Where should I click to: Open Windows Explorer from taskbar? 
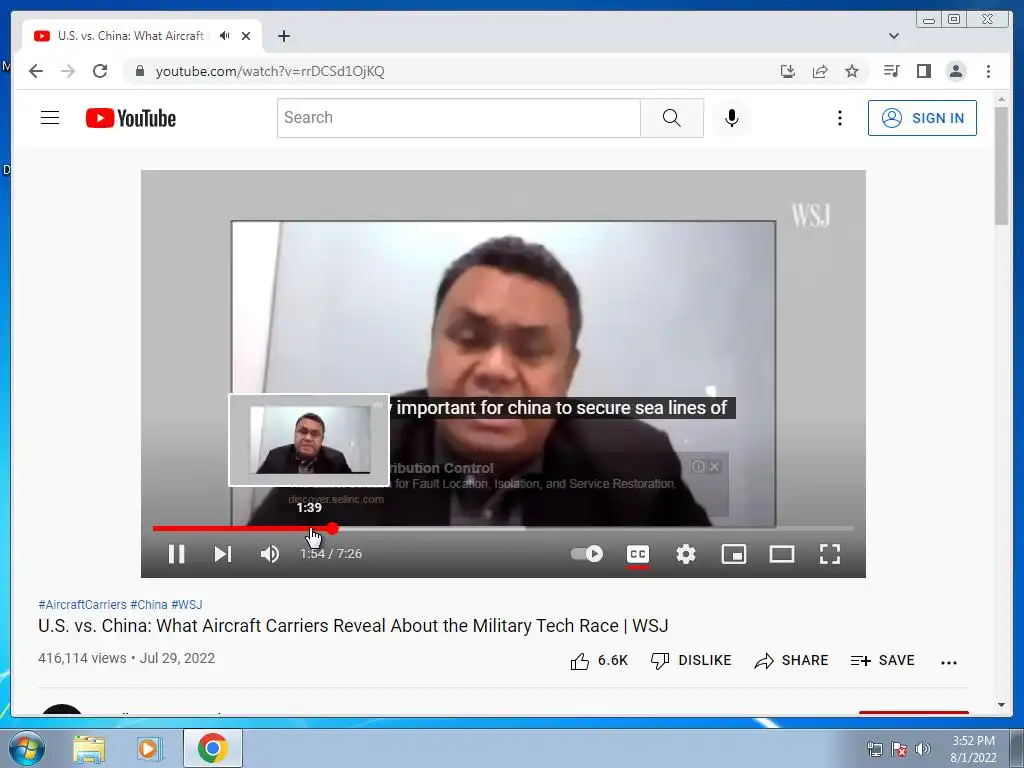coord(89,749)
